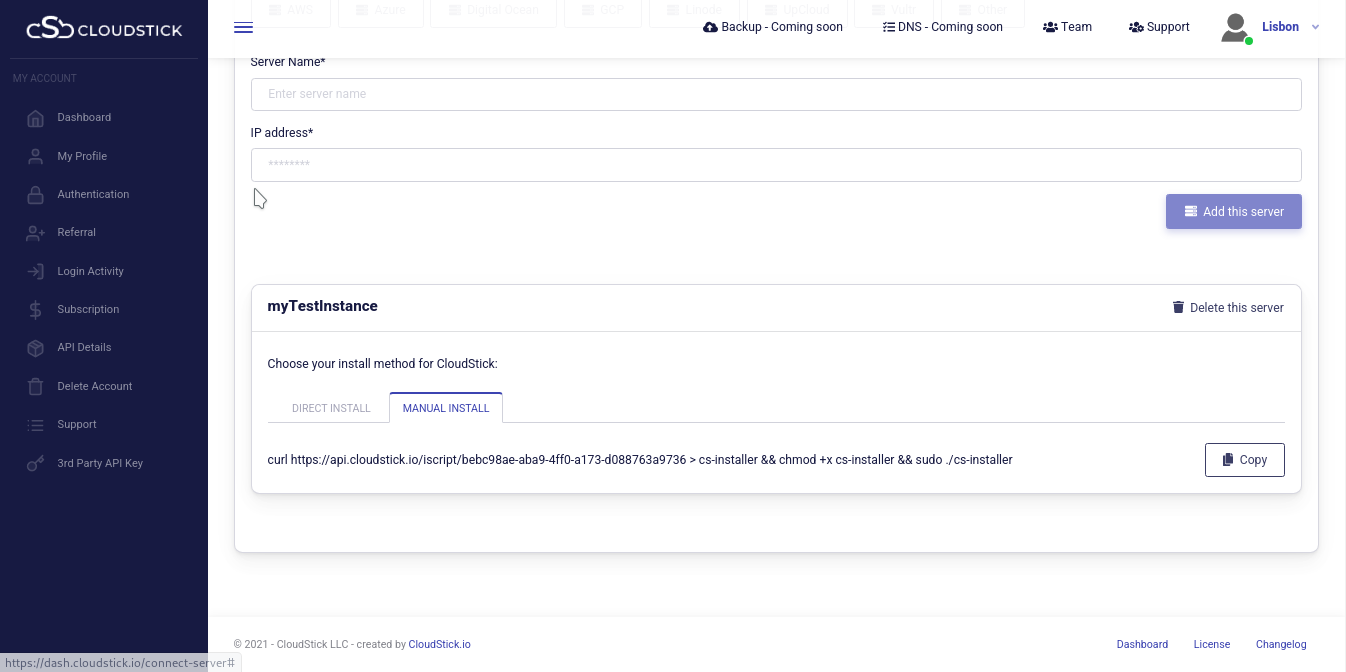
Task: Copy the installer curl command
Action: 1244,460
